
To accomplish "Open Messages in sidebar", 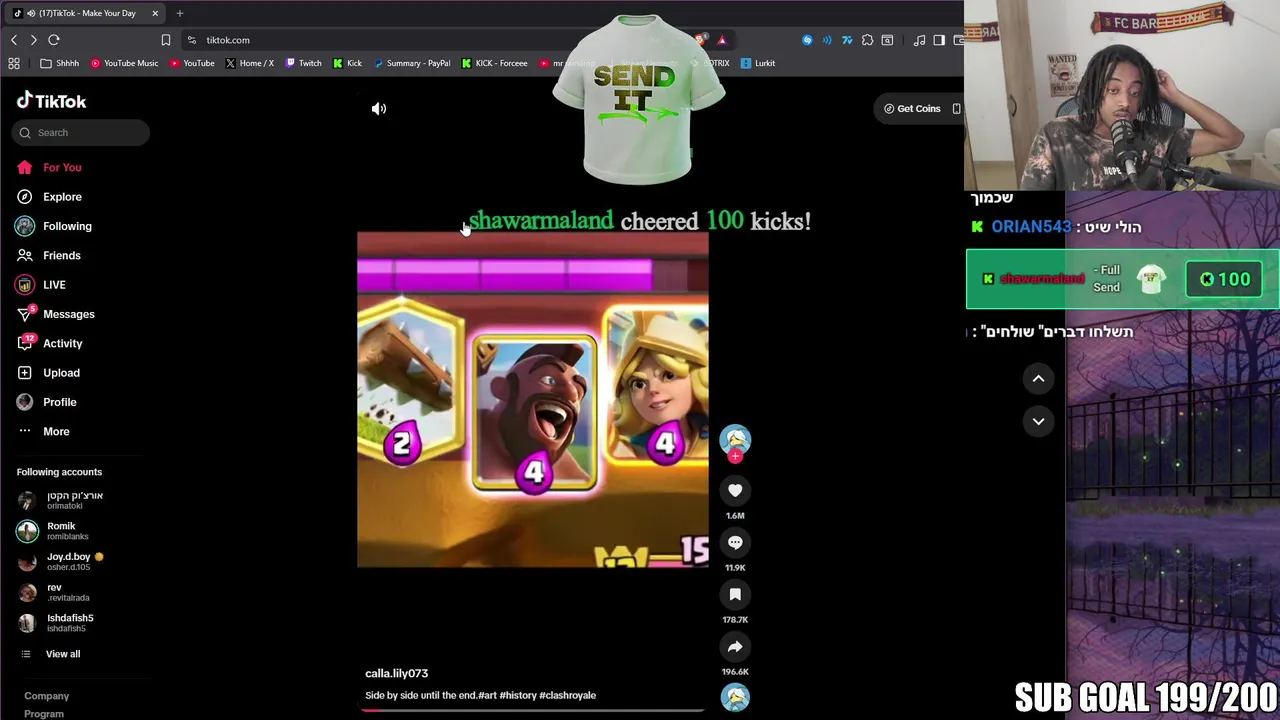I will [68, 314].
